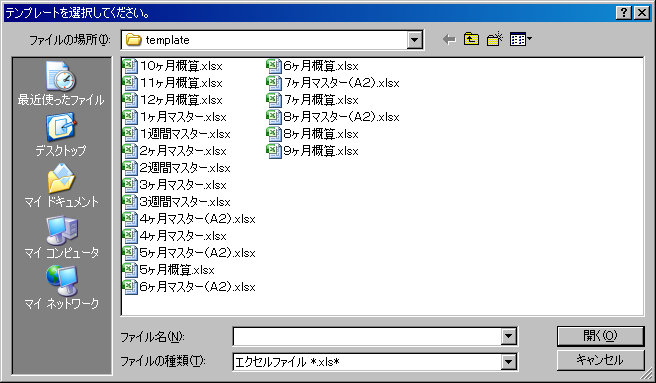Click Excel icon of 2ヶ月マスター.xlsx
The width and height of the screenshot is (656, 383).
(130, 151)
